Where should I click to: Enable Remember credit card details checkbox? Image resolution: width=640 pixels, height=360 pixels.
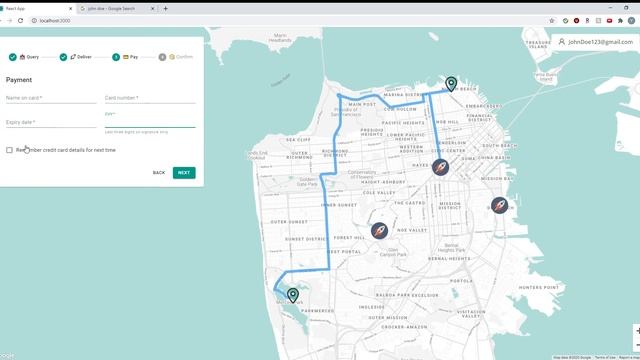9,150
